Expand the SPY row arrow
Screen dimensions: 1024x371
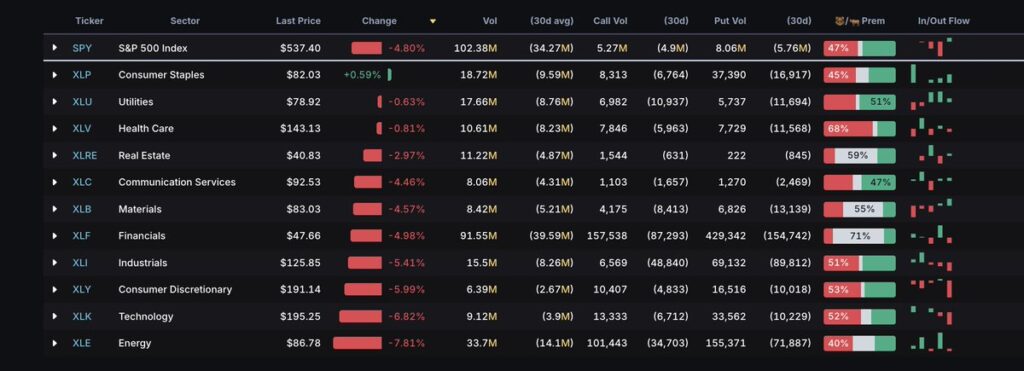click(x=55, y=48)
